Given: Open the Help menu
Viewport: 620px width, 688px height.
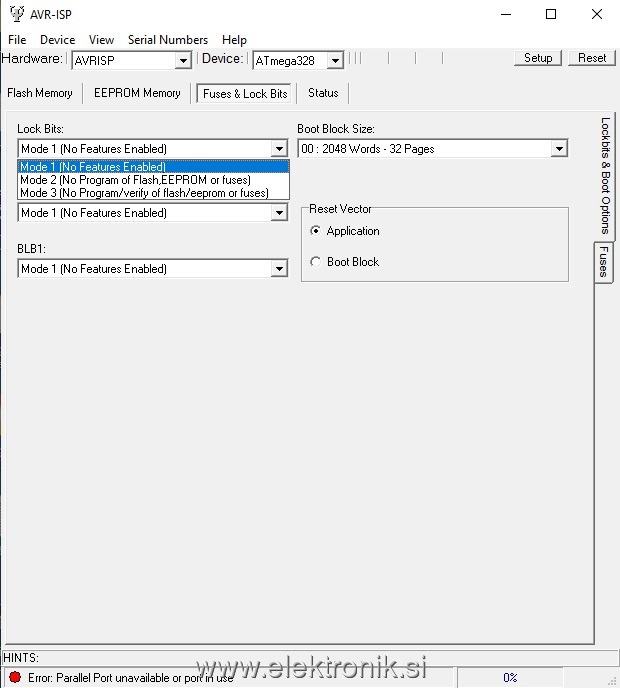Looking at the screenshot, I should [234, 40].
